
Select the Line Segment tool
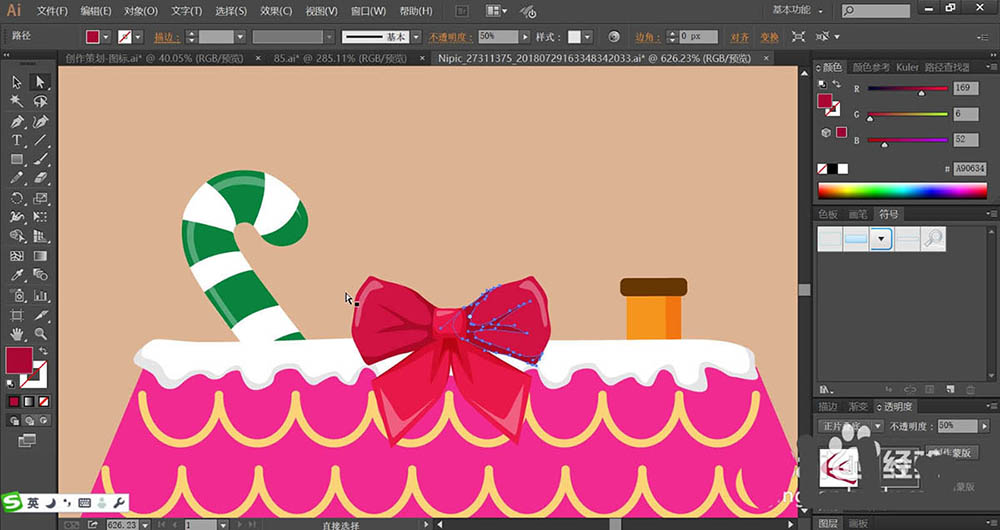[x=40, y=140]
